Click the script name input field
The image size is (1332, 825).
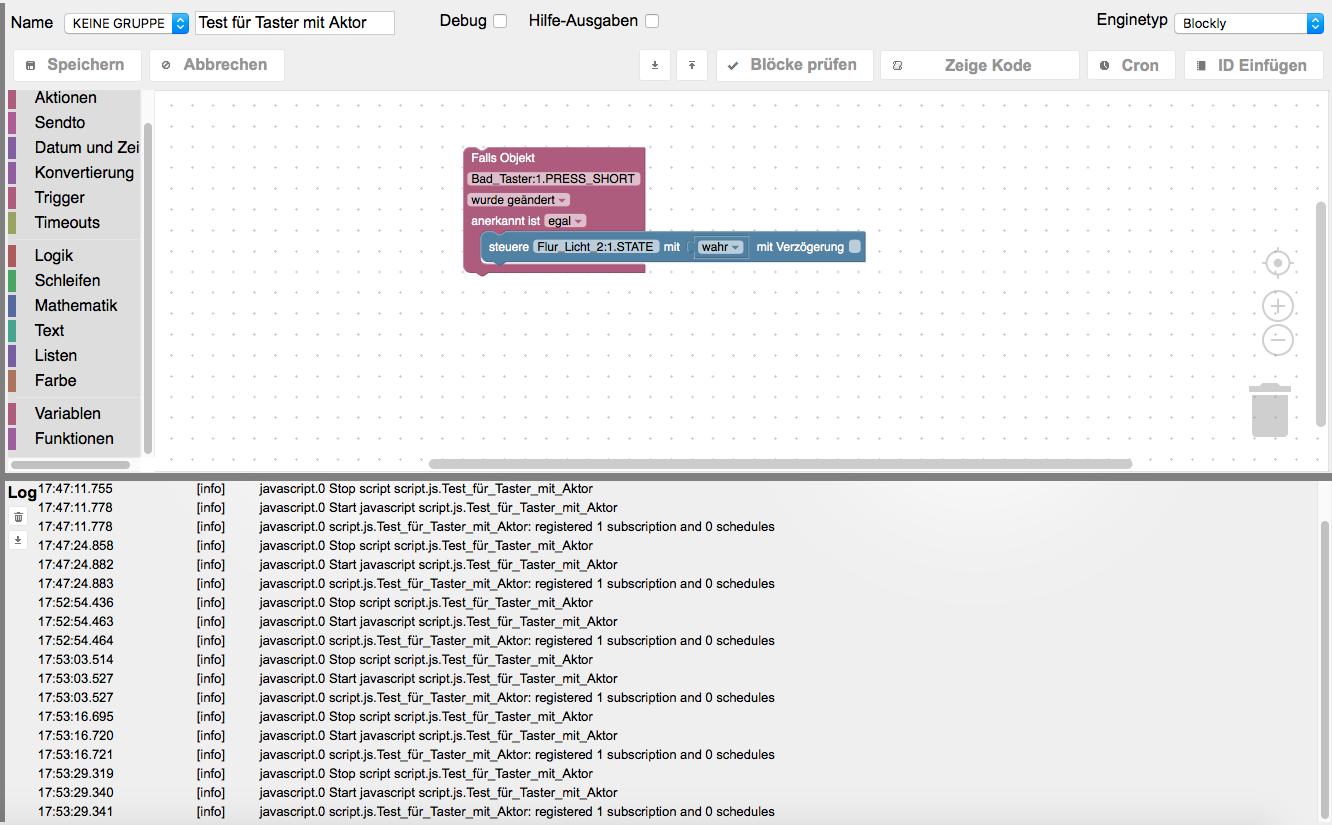(x=295, y=23)
